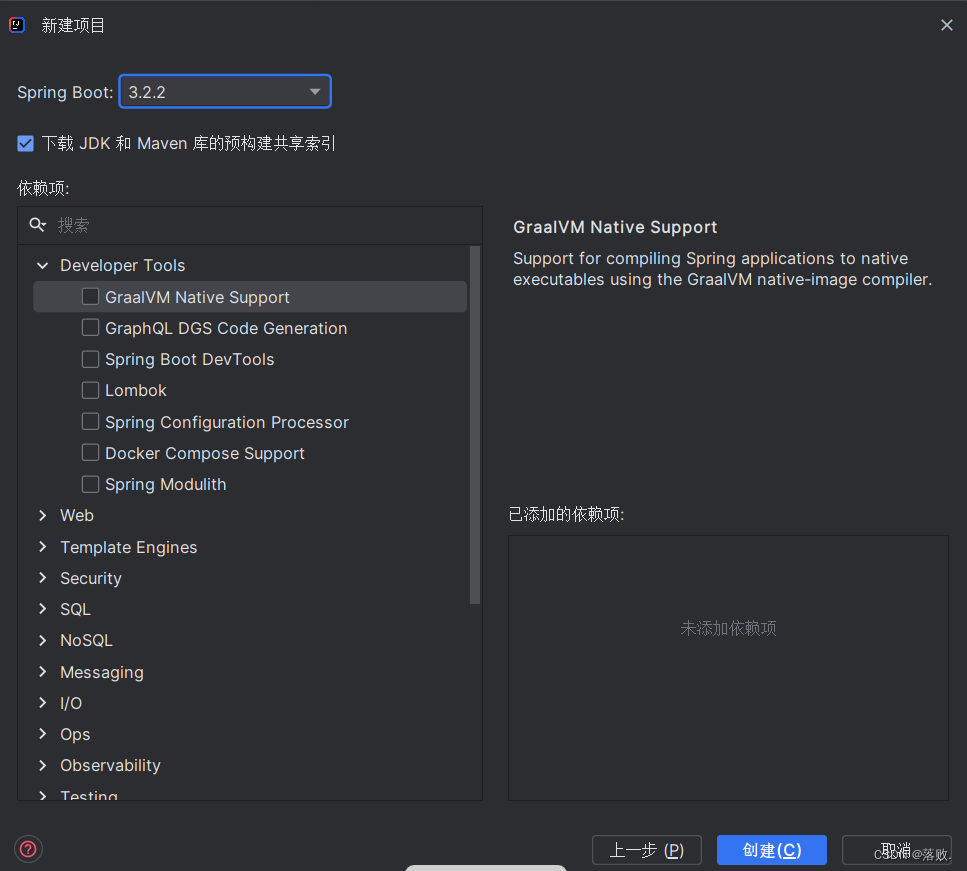Viewport: 967px width, 871px height.
Task: Select the Web tree label
Action: click(77, 515)
